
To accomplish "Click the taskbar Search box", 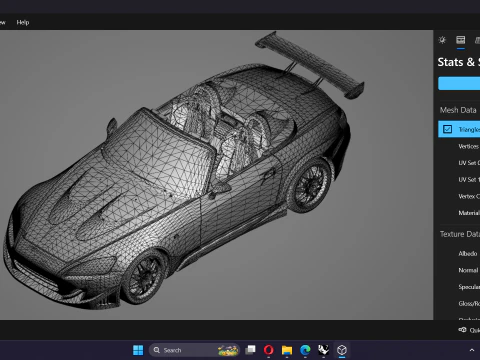I will [x=194, y=350].
